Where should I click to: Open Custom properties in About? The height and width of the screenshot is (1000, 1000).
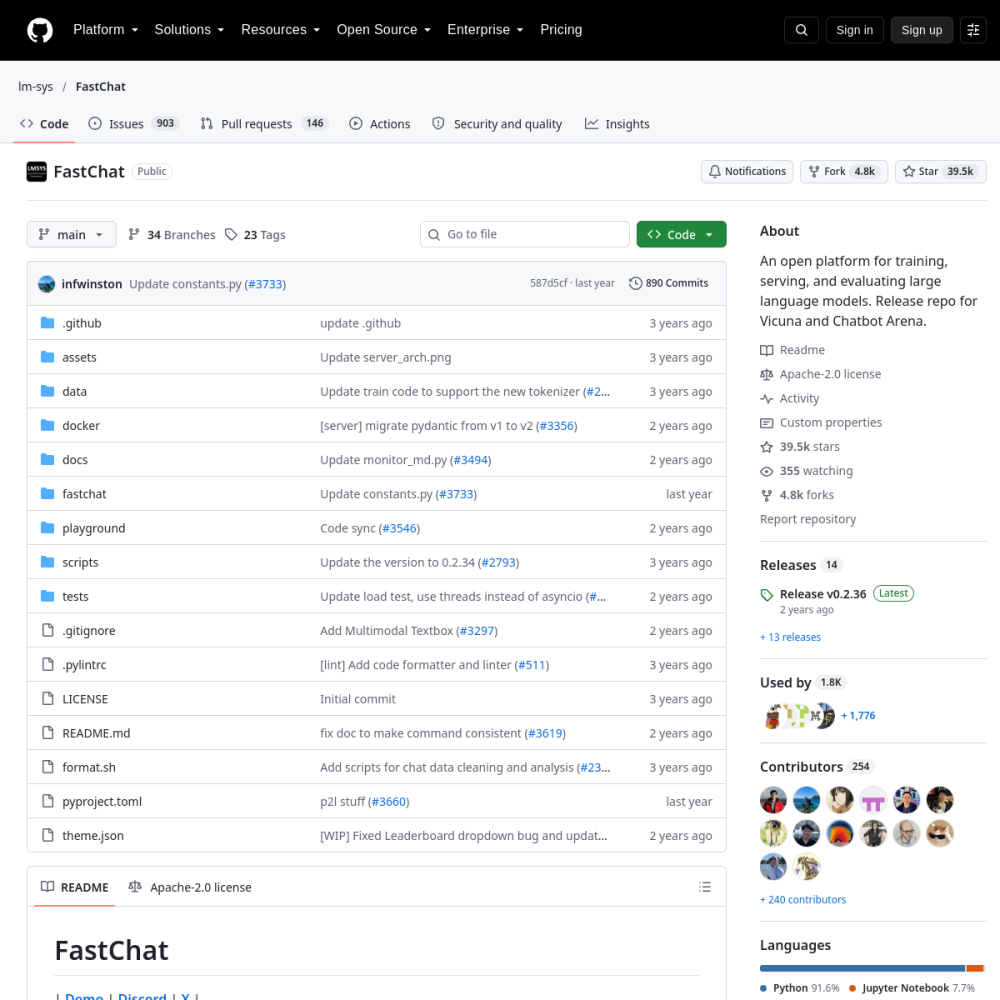click(821, 423)
